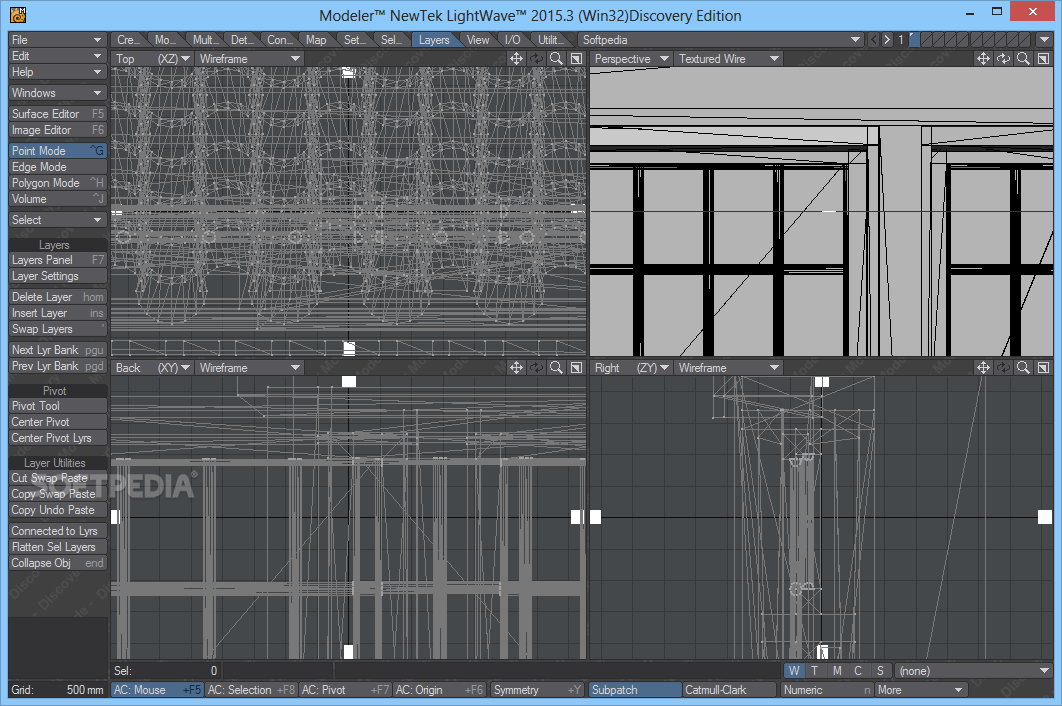
Task: Click the Numeric button
Action: [826, 690]
